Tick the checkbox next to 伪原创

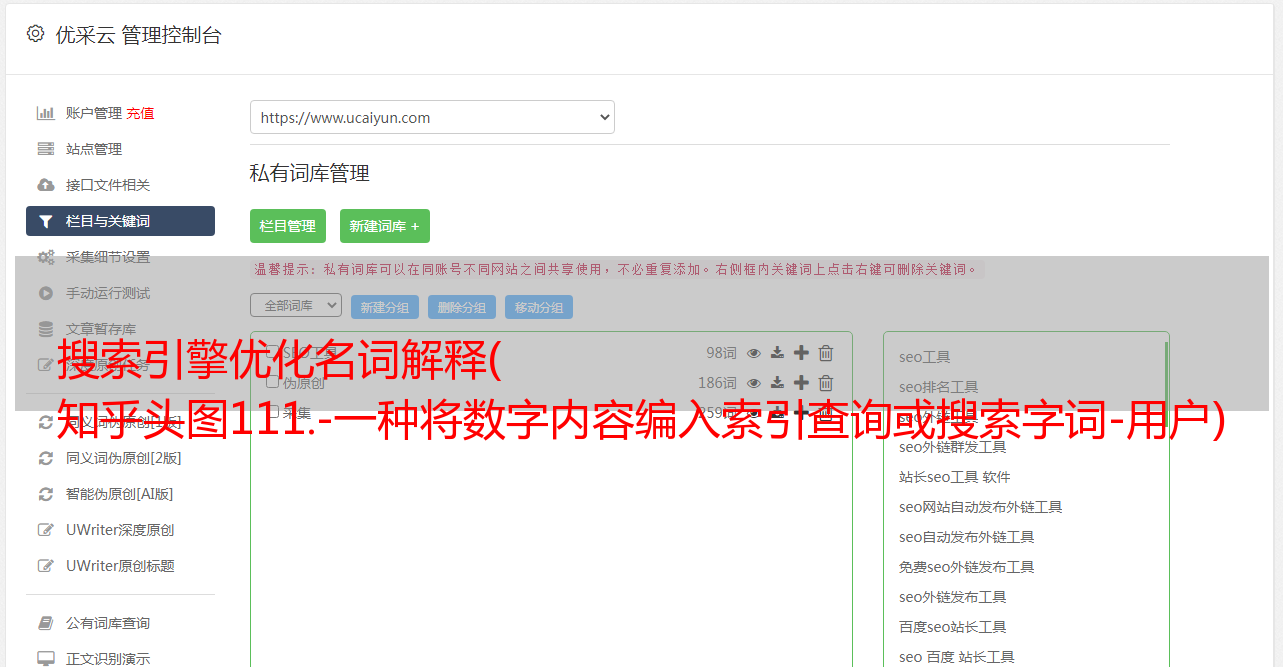point(272,382)
